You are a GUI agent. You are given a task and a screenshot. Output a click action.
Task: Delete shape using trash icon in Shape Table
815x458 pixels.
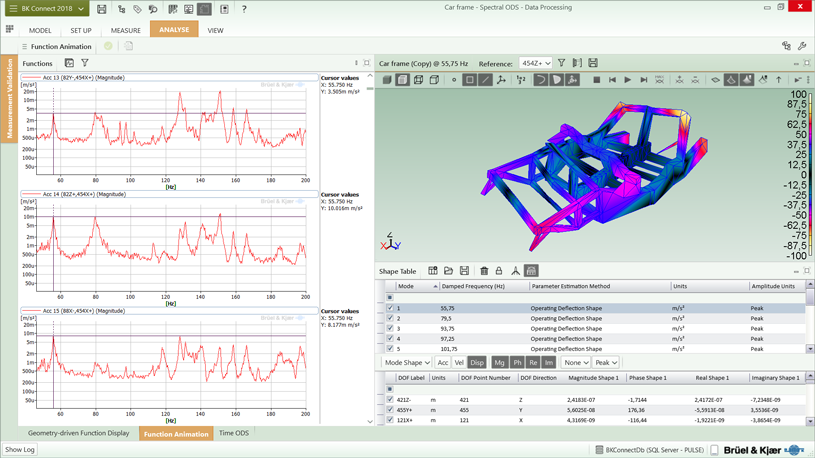(x=484, y=271)
